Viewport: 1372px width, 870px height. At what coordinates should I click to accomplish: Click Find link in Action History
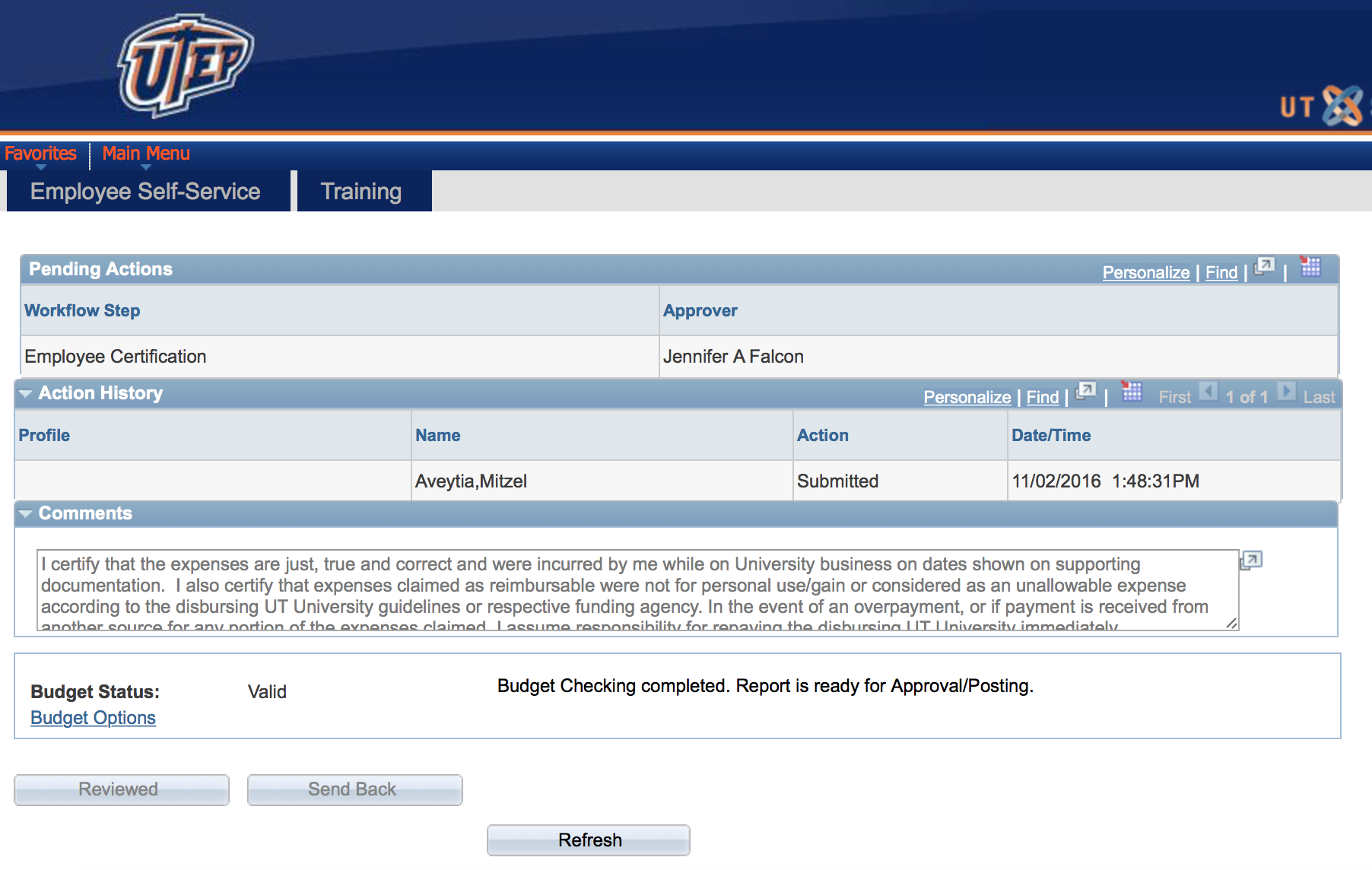1043,397
